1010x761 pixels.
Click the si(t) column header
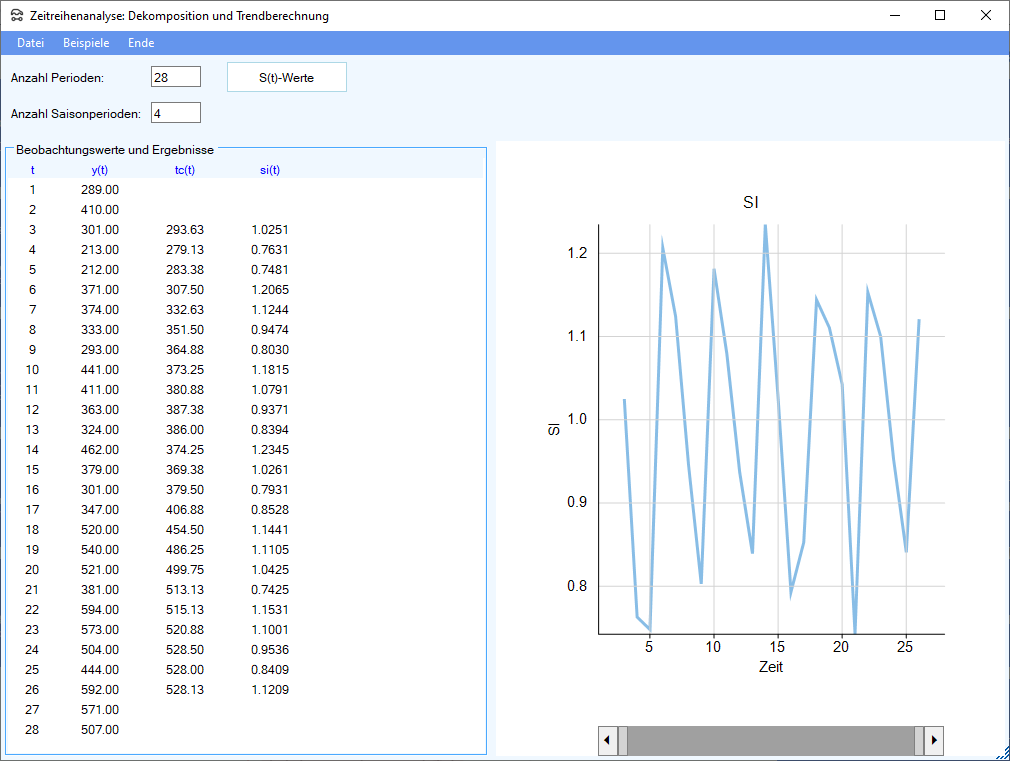[x=270, y=170]
